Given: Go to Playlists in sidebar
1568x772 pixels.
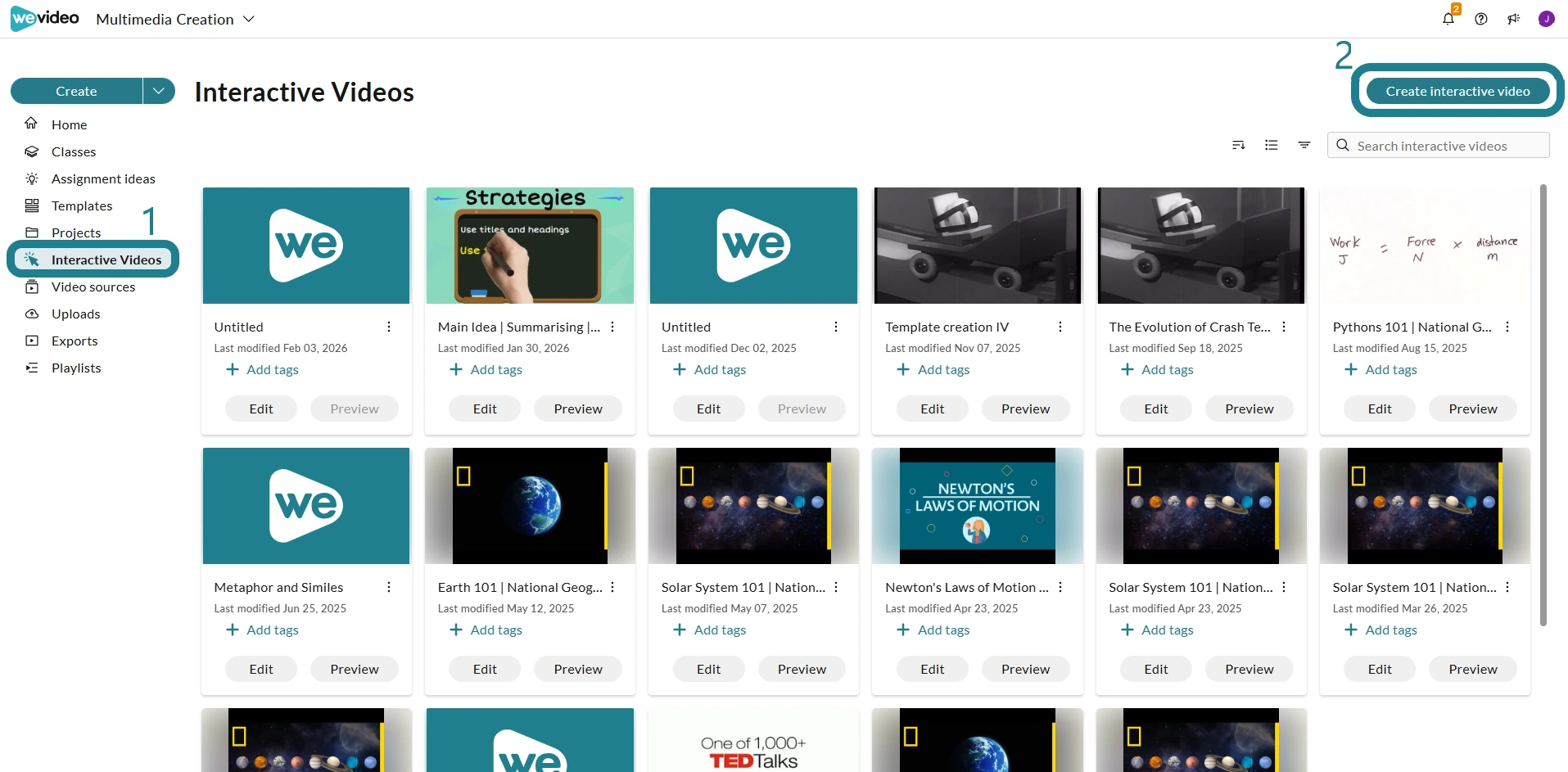Looking at the screenshot, I should click(76, 368).
